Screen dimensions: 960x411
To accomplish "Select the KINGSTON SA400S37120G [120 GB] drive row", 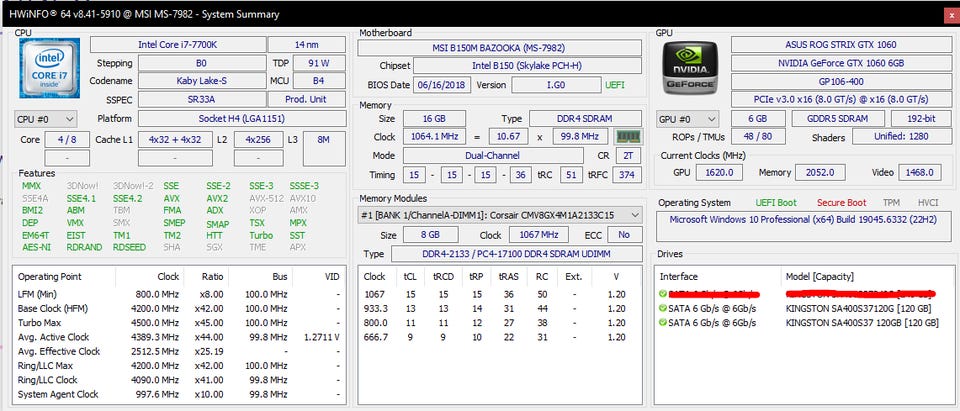I will click(804, 309).
